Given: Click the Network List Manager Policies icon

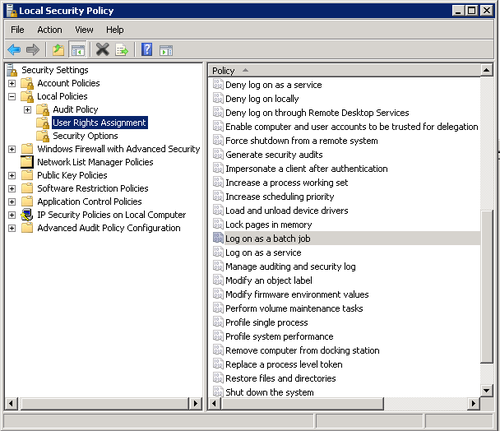Looking at the screenshot, I should 27,162.
